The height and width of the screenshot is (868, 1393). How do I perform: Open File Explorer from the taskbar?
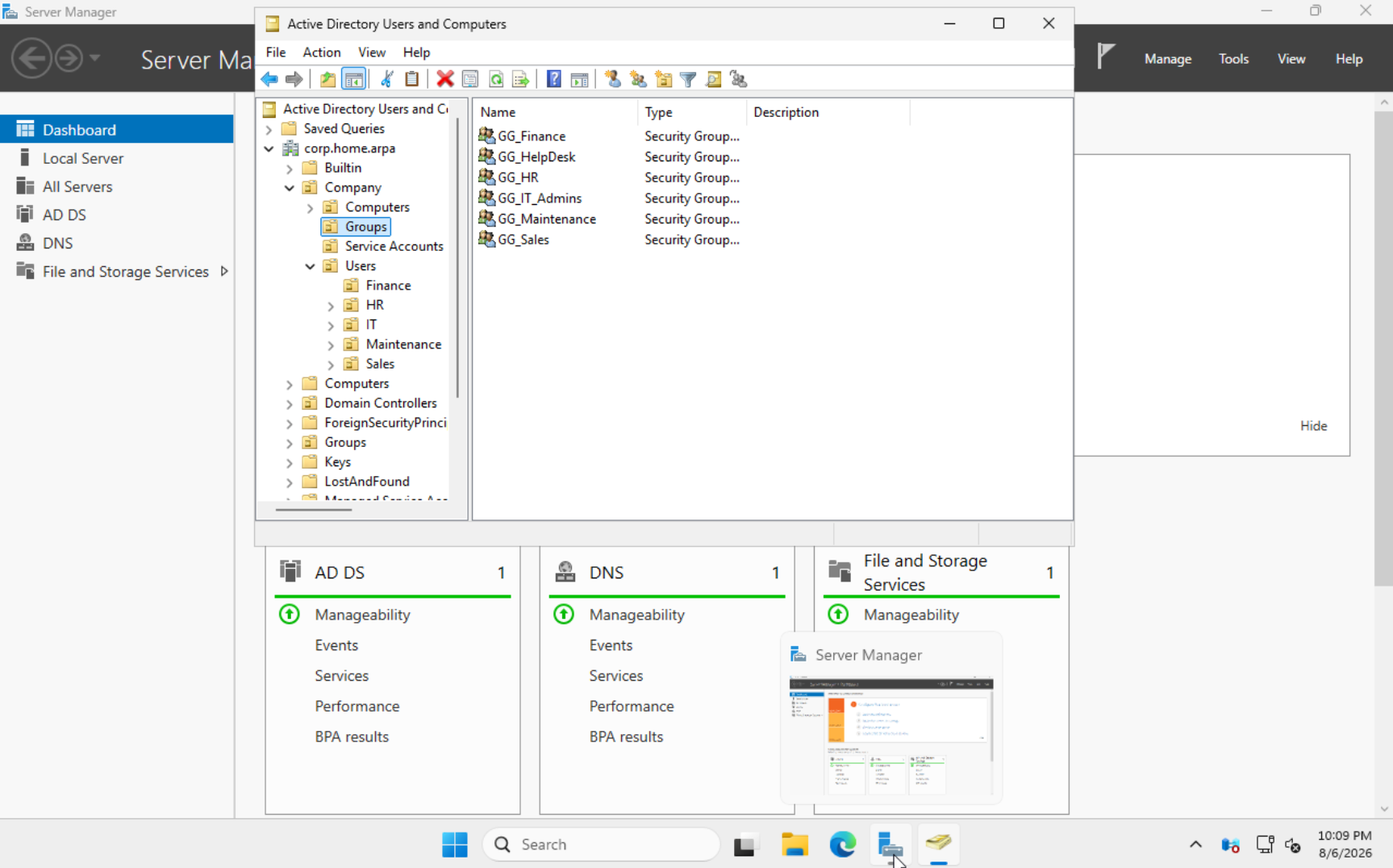tap(795, 844)
